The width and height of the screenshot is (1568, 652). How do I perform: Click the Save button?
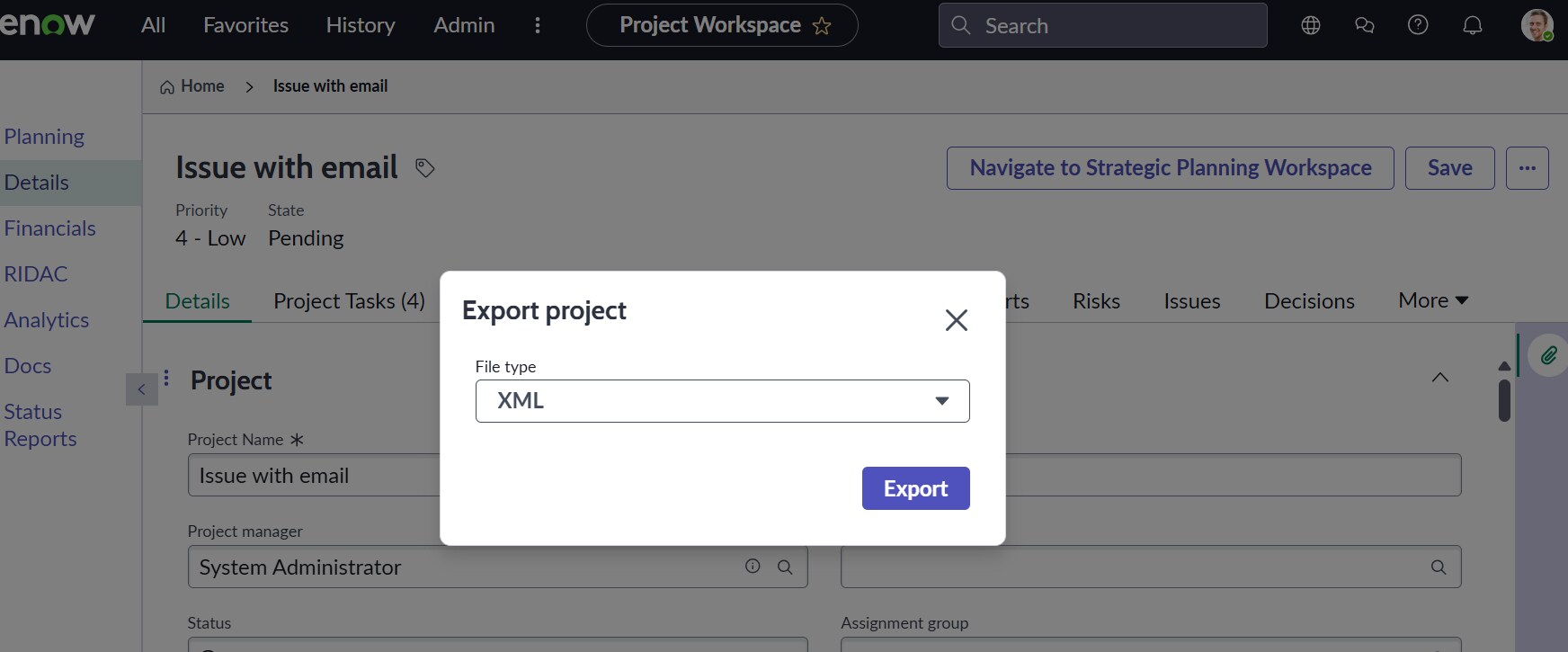point(1450,168)
